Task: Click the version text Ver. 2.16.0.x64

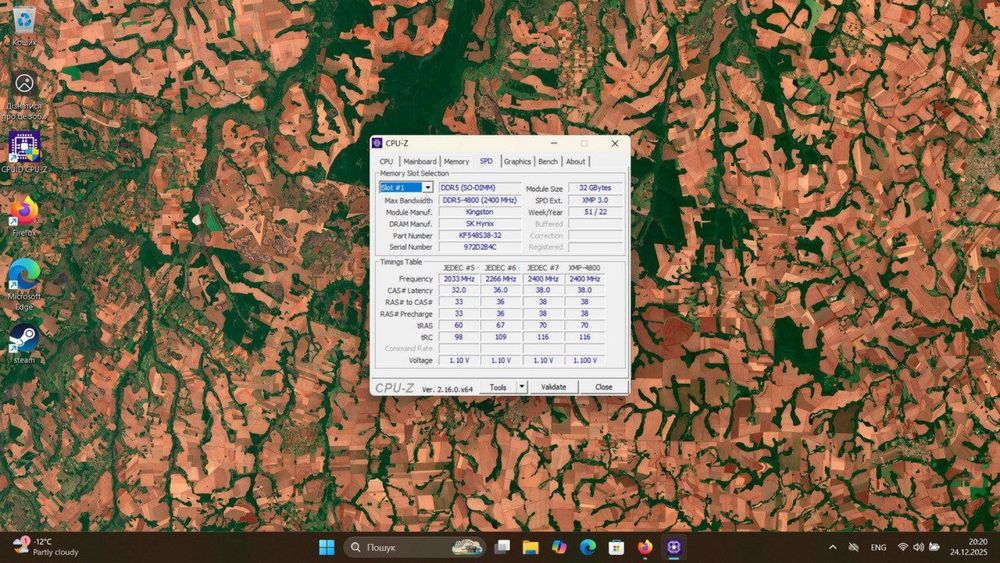Action: click(447, 389)
